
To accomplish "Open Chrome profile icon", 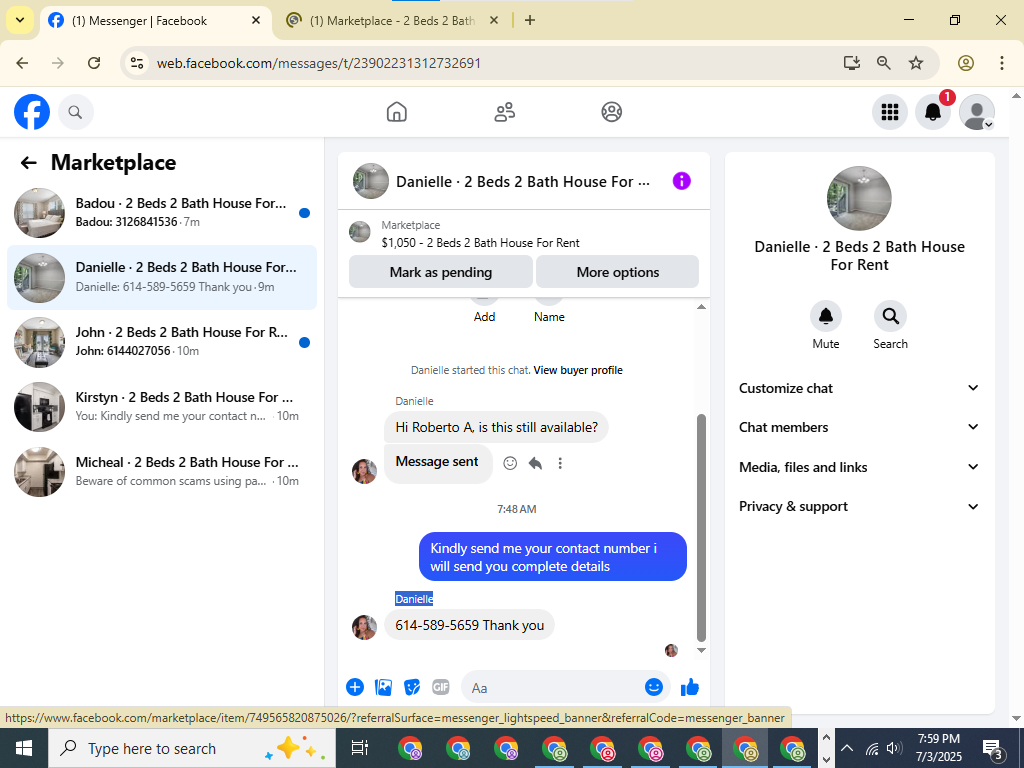I will tap(966, 63).
